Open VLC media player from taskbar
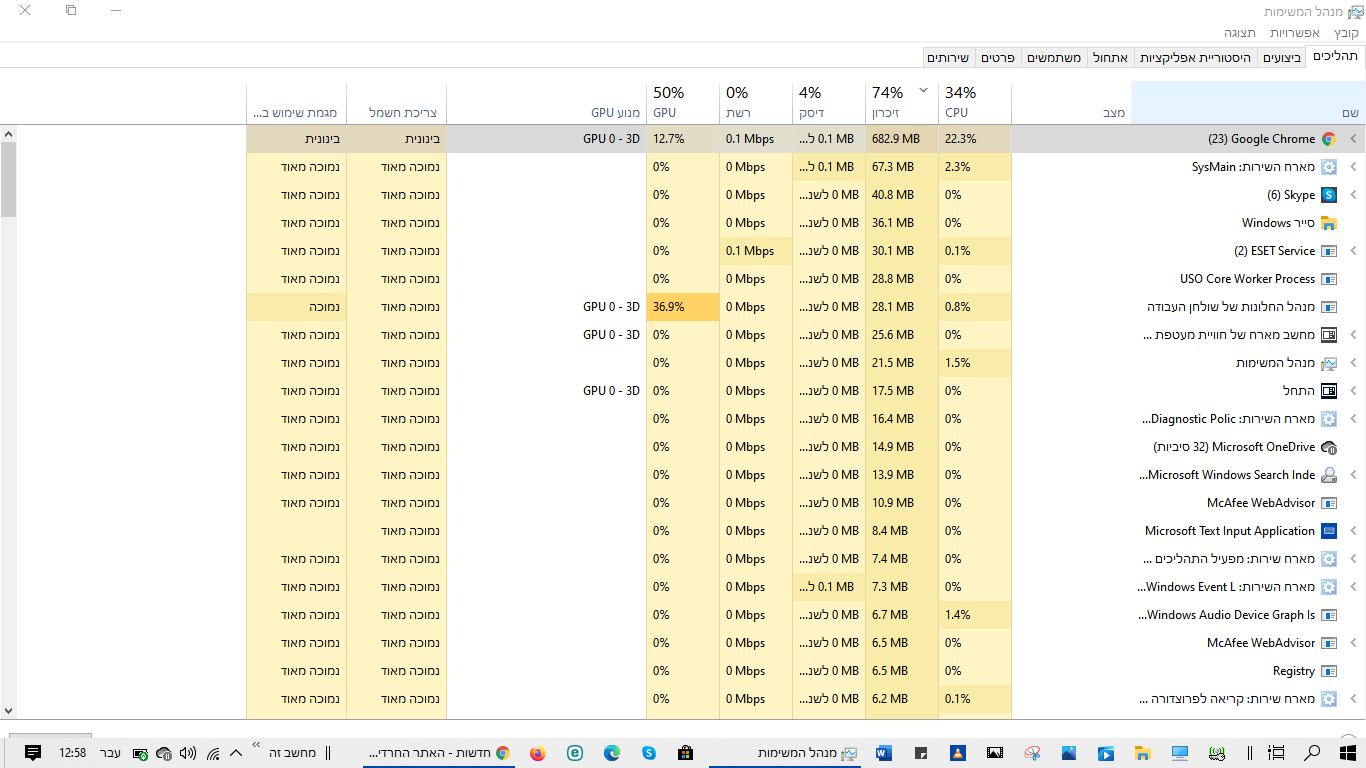The image size is (1366, 768). pos(958,753)
